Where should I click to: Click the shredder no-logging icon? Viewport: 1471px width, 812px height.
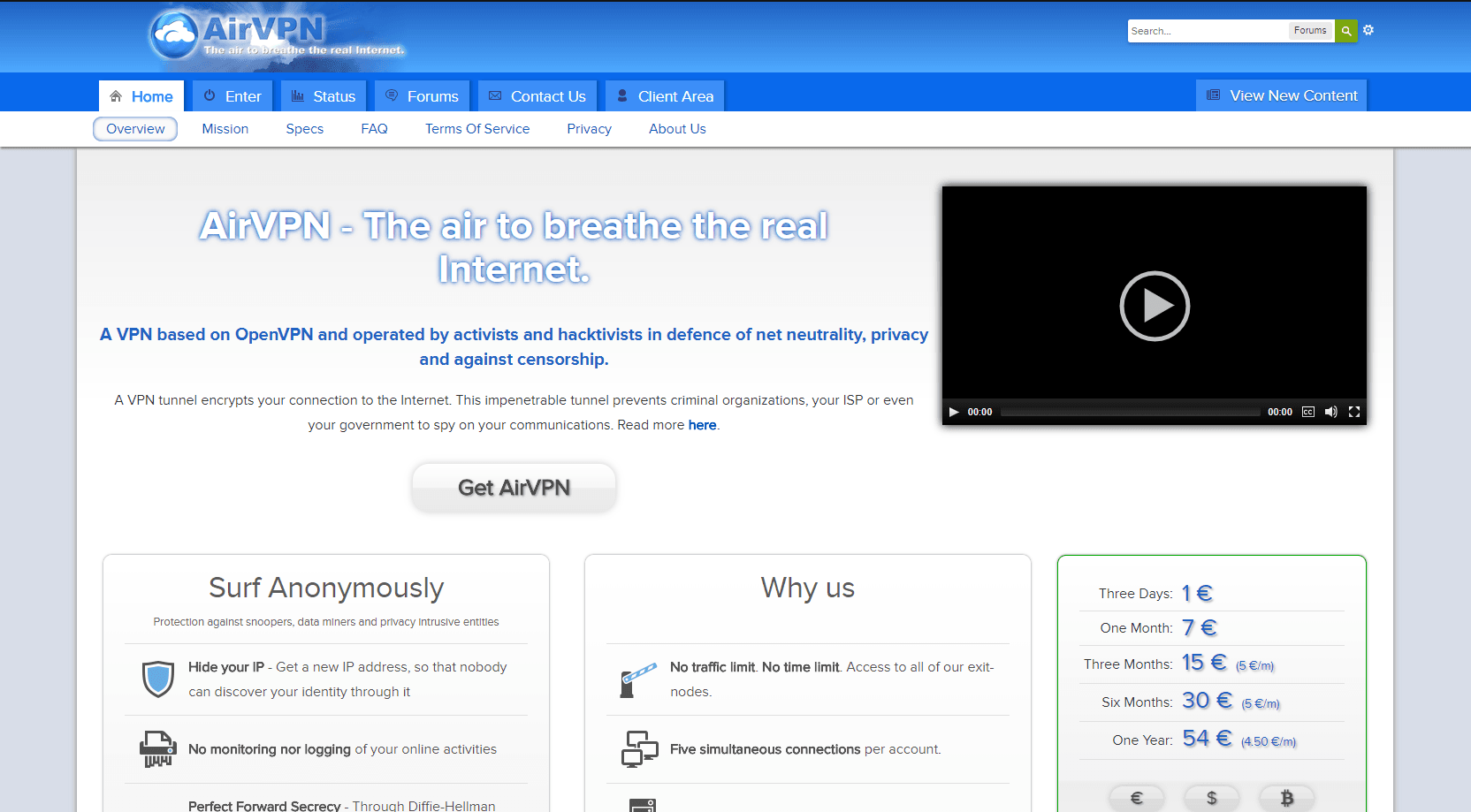pos(158,749)
